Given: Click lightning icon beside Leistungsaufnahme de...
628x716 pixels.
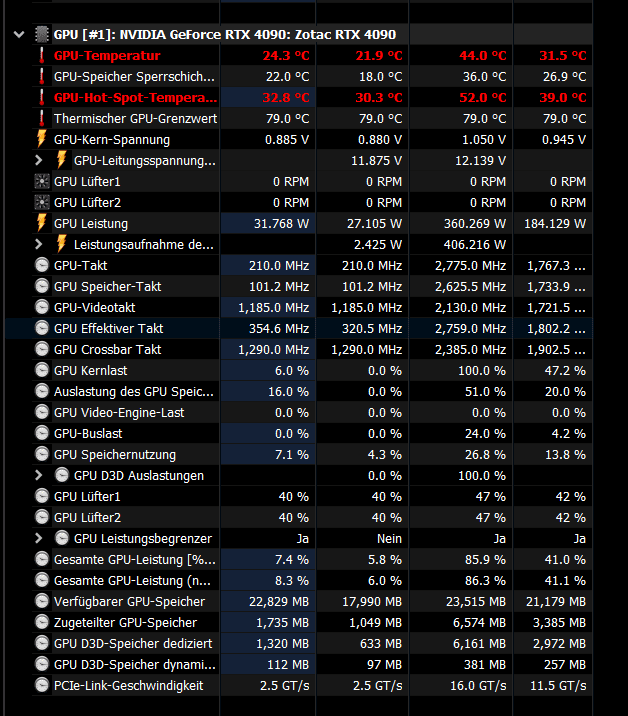Looking at the screenshot, I should 62,244.
